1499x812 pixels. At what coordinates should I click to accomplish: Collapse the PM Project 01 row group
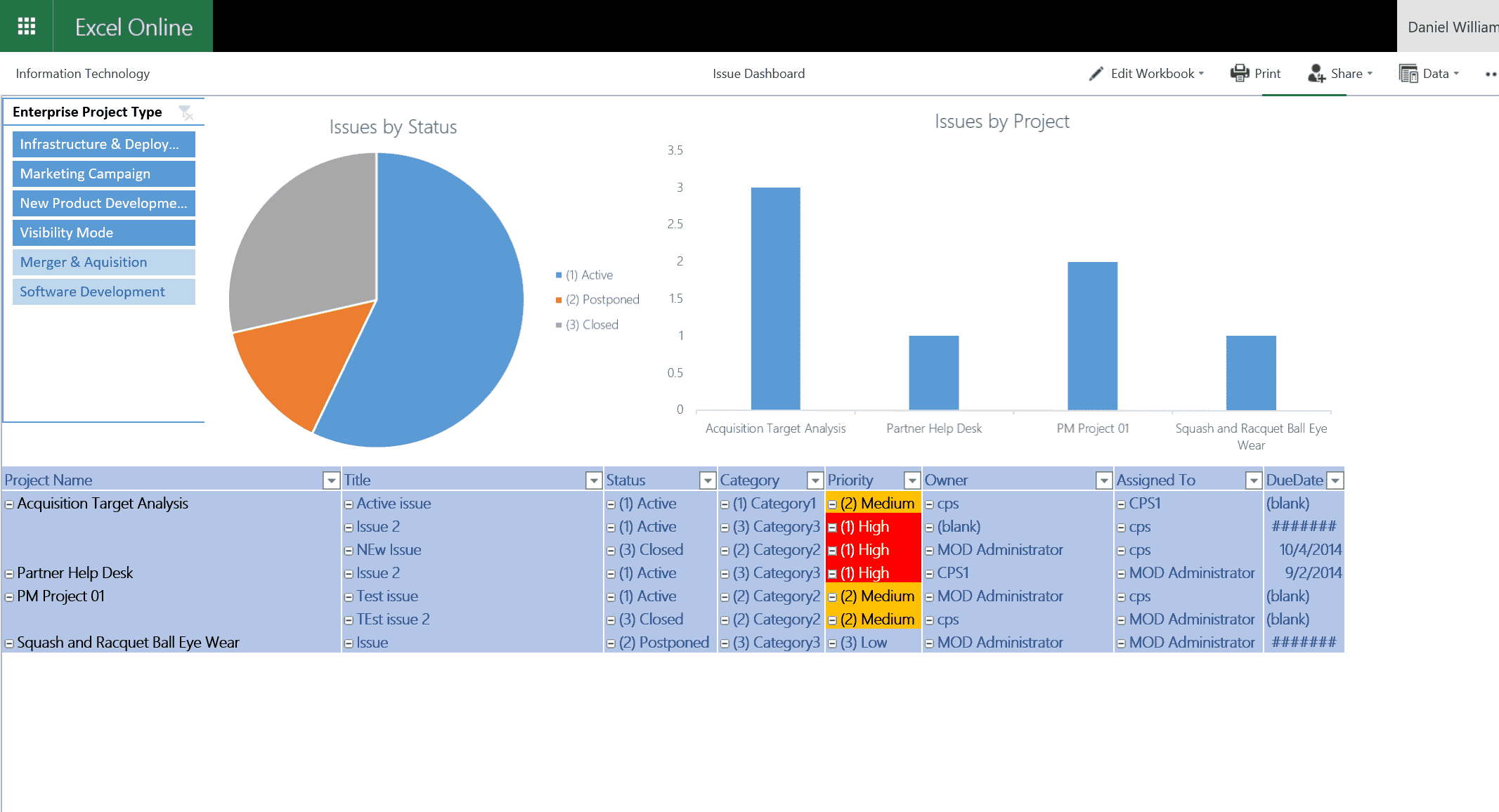[x=9, y=597]
